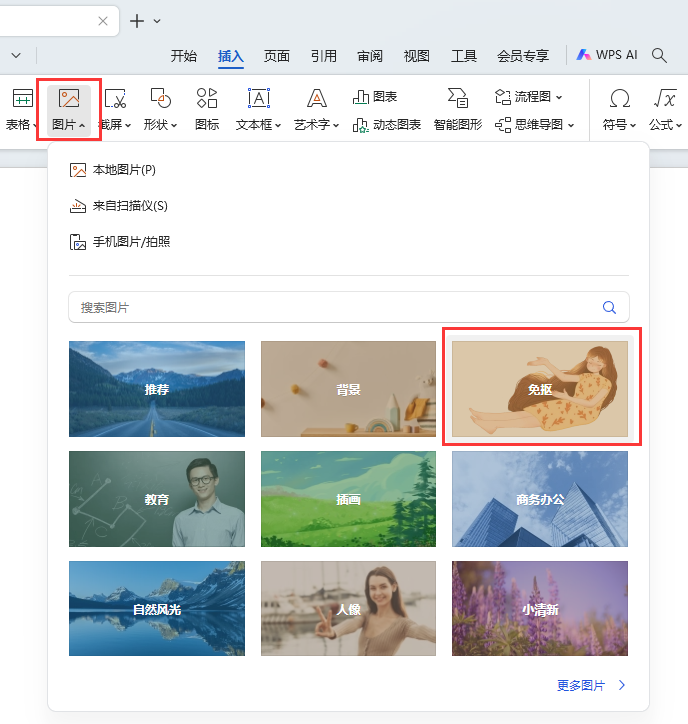688x724 pixels.
Task: Click the new tab plus icon
Action: pyautogui.click(x=137, y=21)
